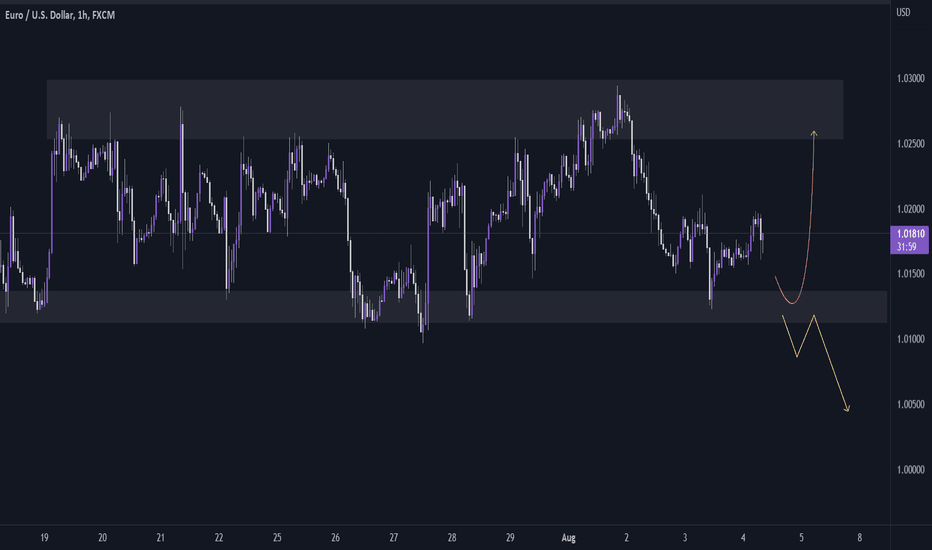
Task: Click the 1.02500 price axis label
Action: 911,144
